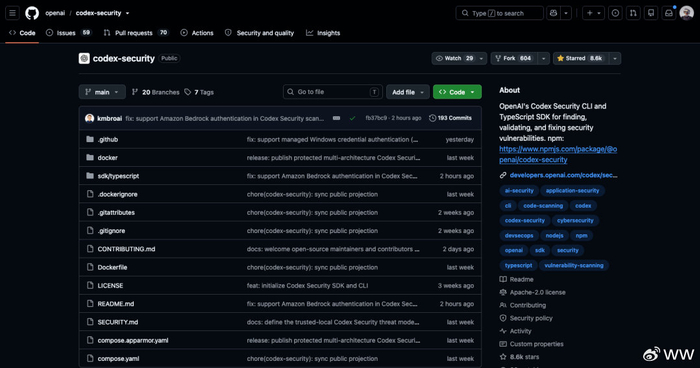700x368 pixels.
Task: Click the Go to file search box
Action: 333,92
